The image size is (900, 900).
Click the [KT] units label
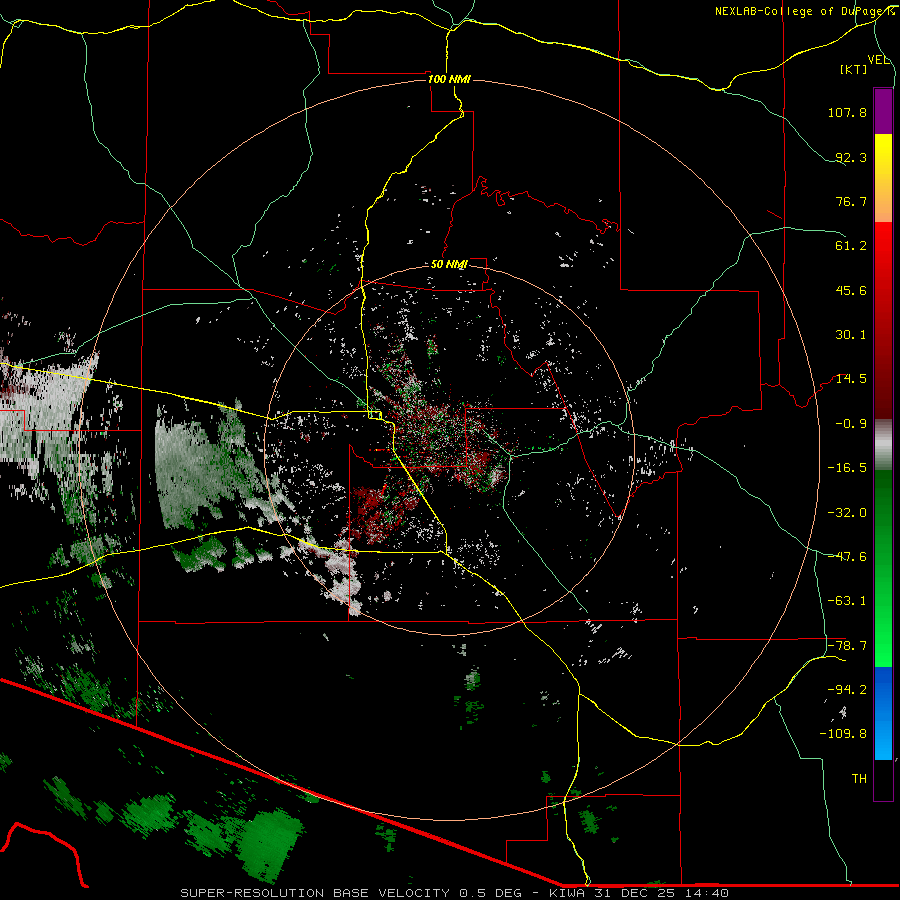tap(854, 69)
